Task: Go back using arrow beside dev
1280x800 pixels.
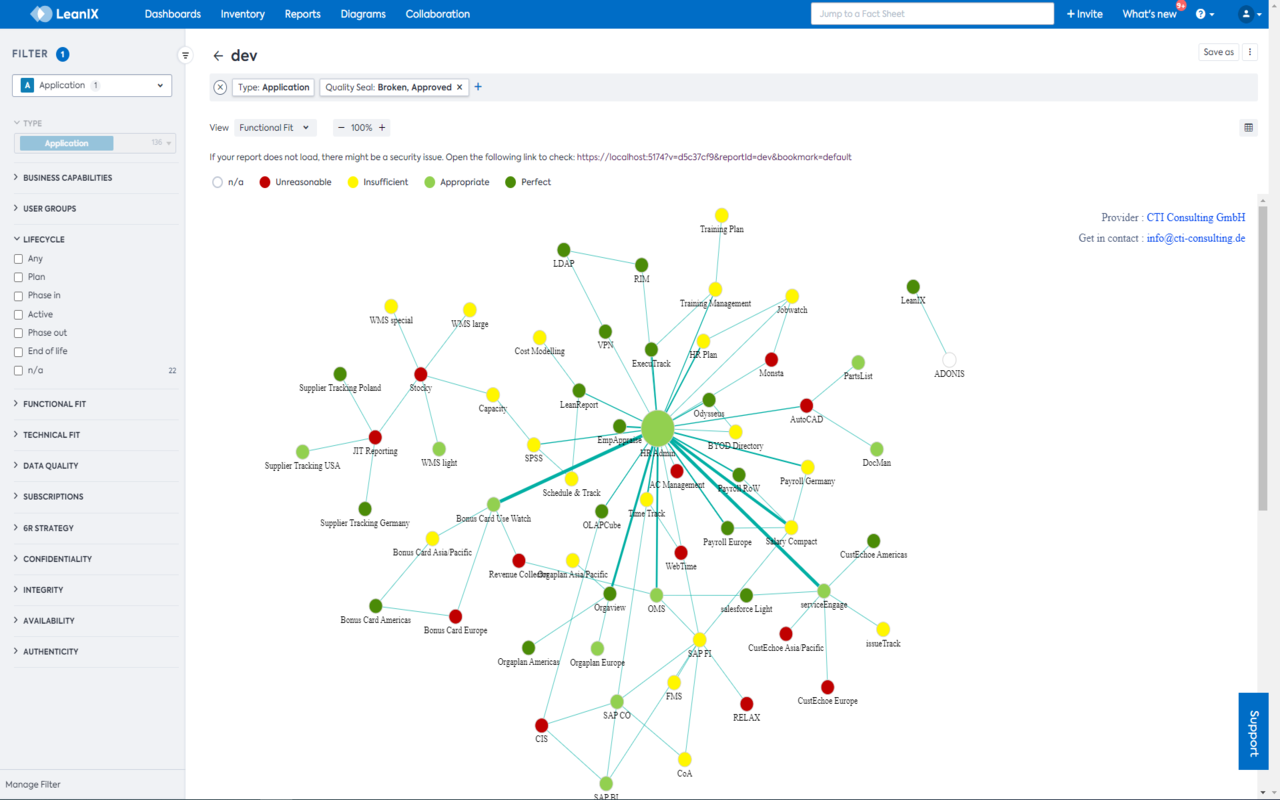Action: tap(218, 56)
